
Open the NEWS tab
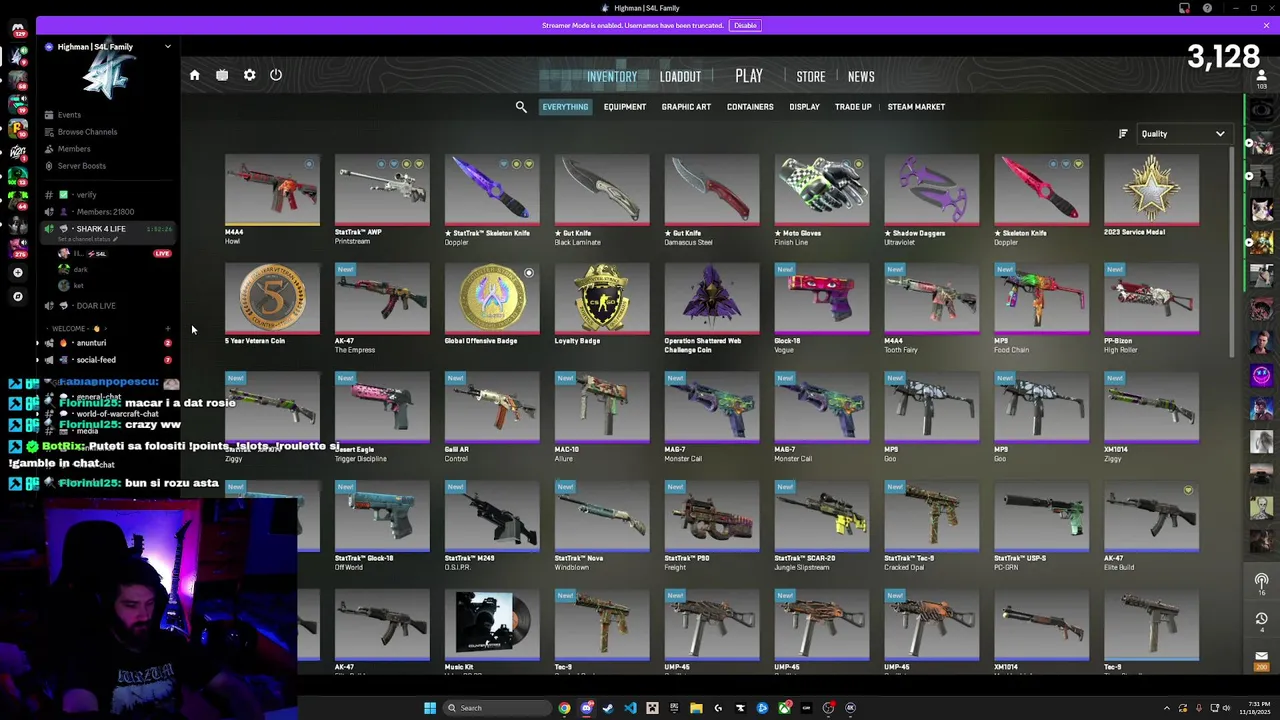click(861, 77)
